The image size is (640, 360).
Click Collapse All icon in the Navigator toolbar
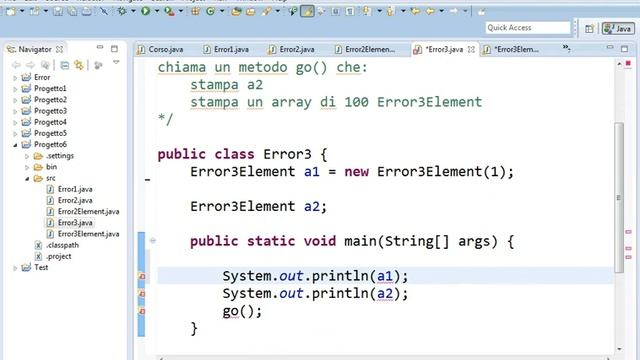coord(64,65)
